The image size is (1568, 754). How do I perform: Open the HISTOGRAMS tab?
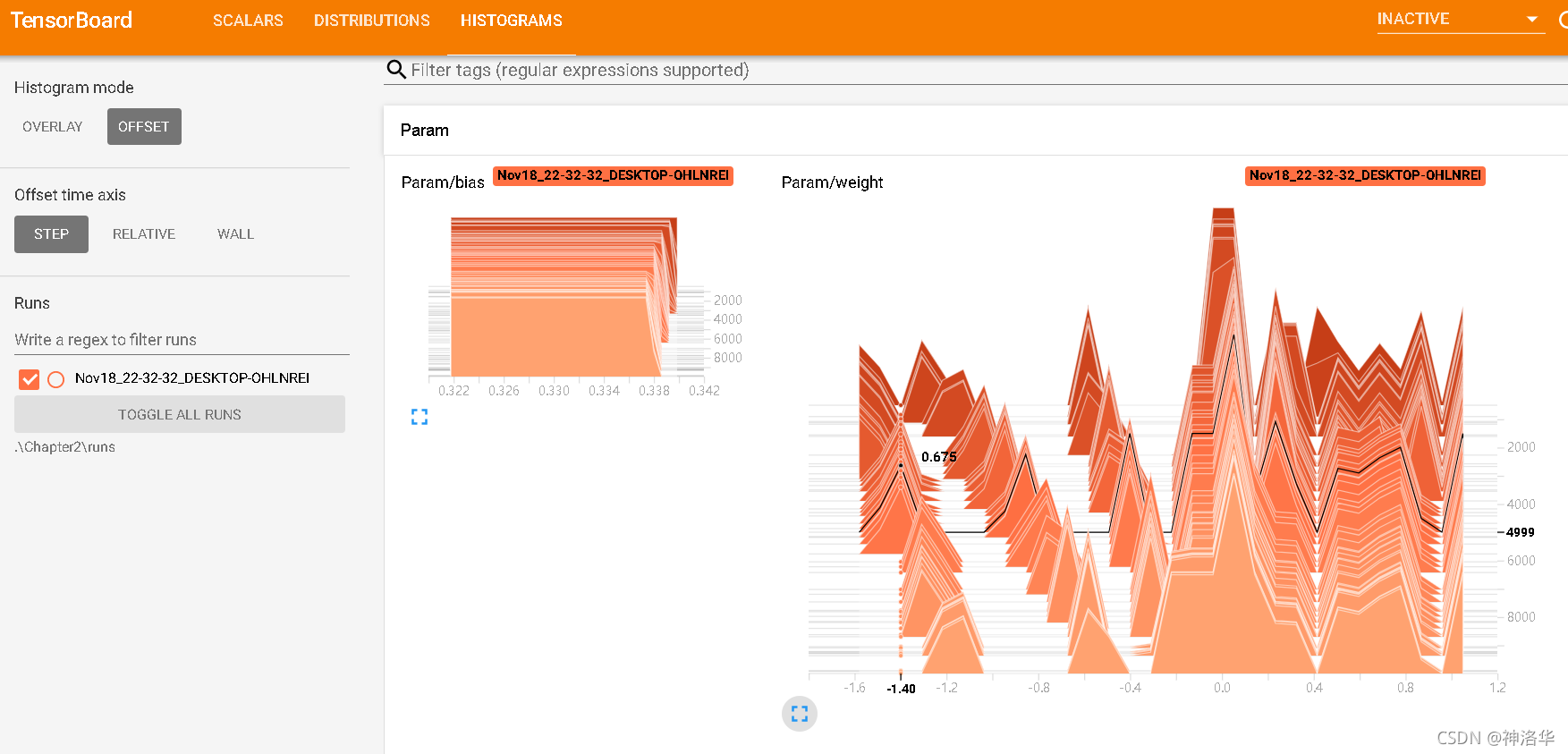[x=512, y=21]
